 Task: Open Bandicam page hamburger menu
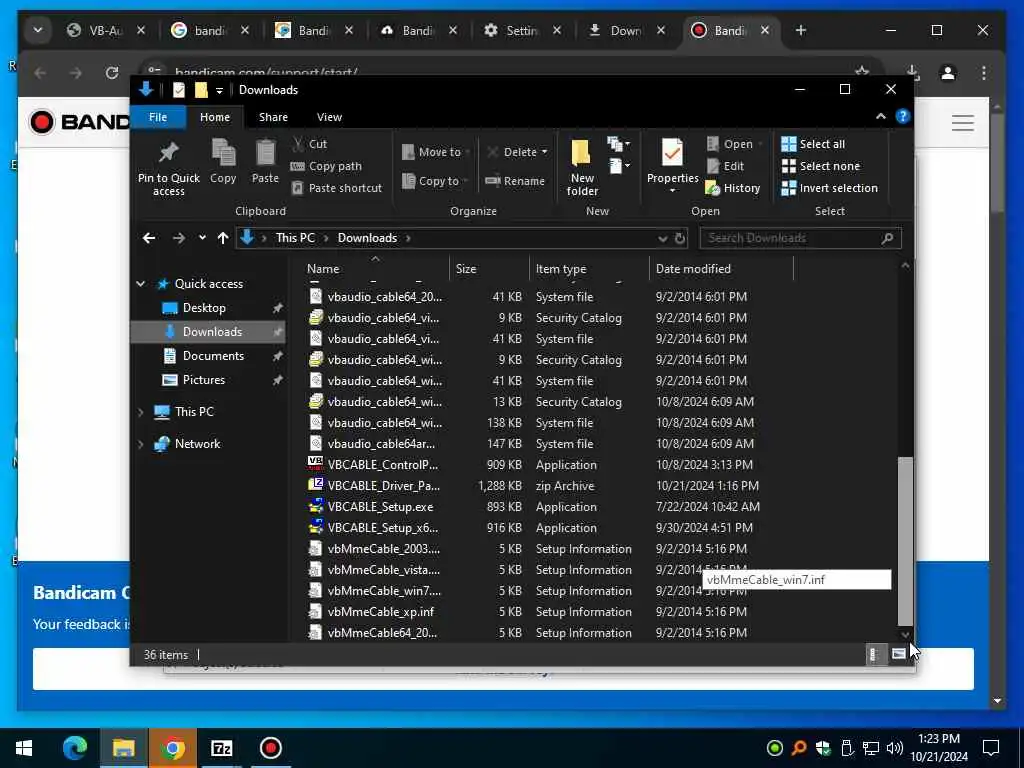[963, 123]
